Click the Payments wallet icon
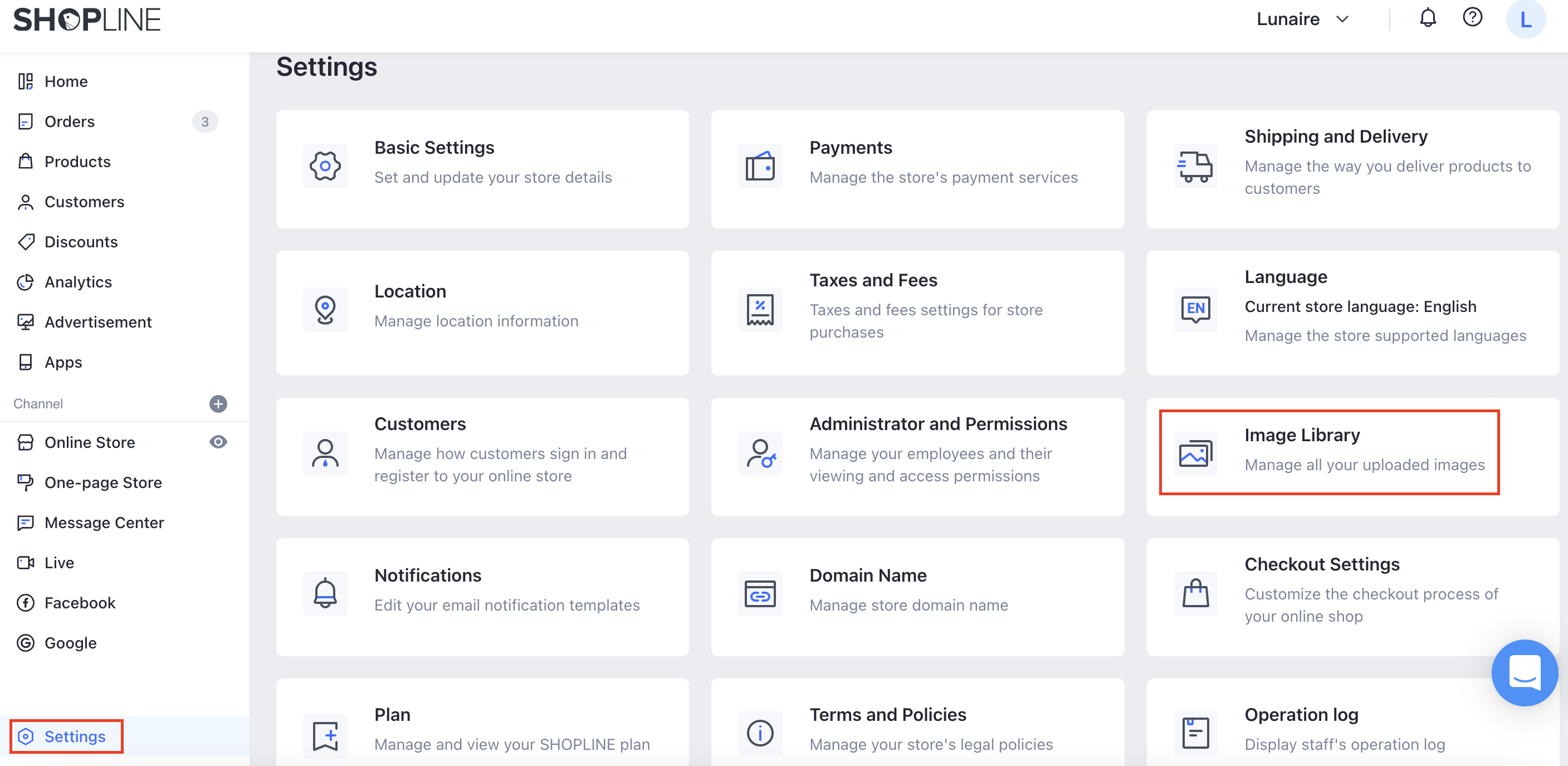Screen dimensions: 1568x766 pyautogui.click(x=760, y=165)
